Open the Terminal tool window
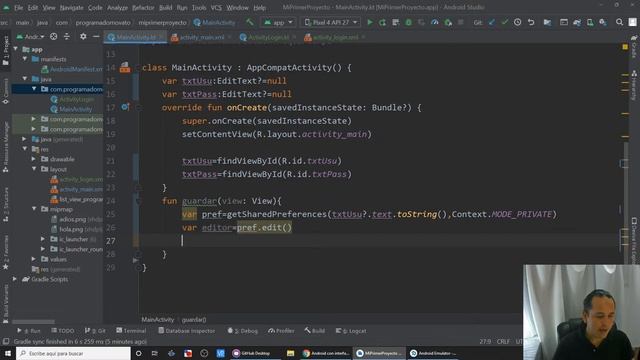Viewport: 640px width, 360px height. [x=131, y=331]
